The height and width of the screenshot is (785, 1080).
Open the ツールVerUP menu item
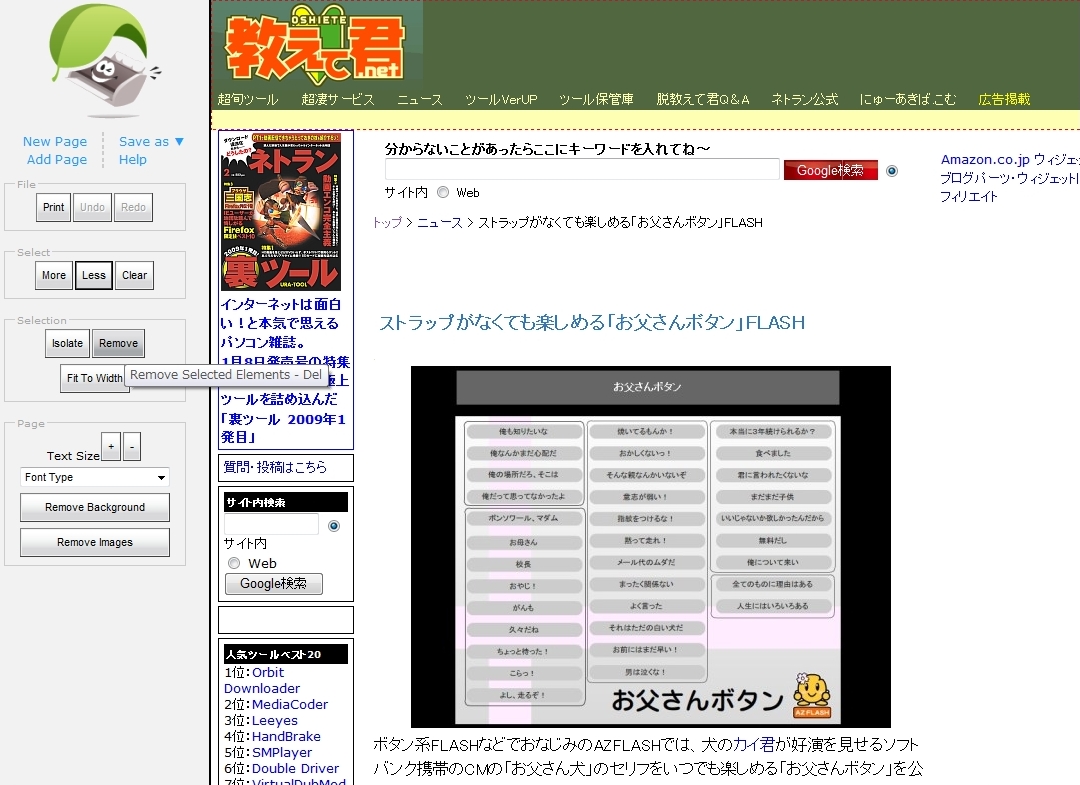pyautogui.click(x=501, y=99)
